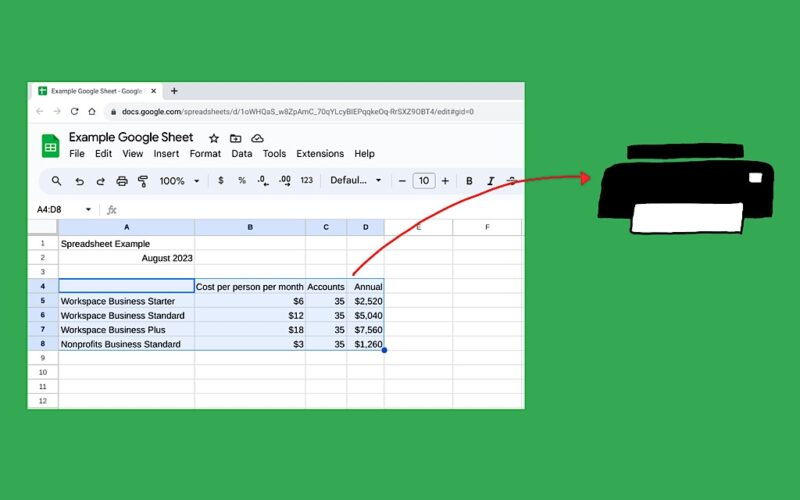The width and height of the screenshot is (800, 500).
Task: Reload the page in browser
Action: click(74, 111)
